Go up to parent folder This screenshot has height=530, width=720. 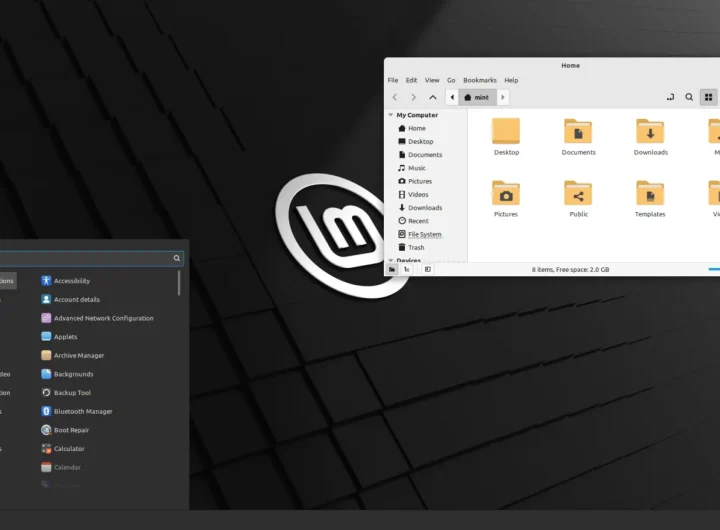[x=433, y=97]
